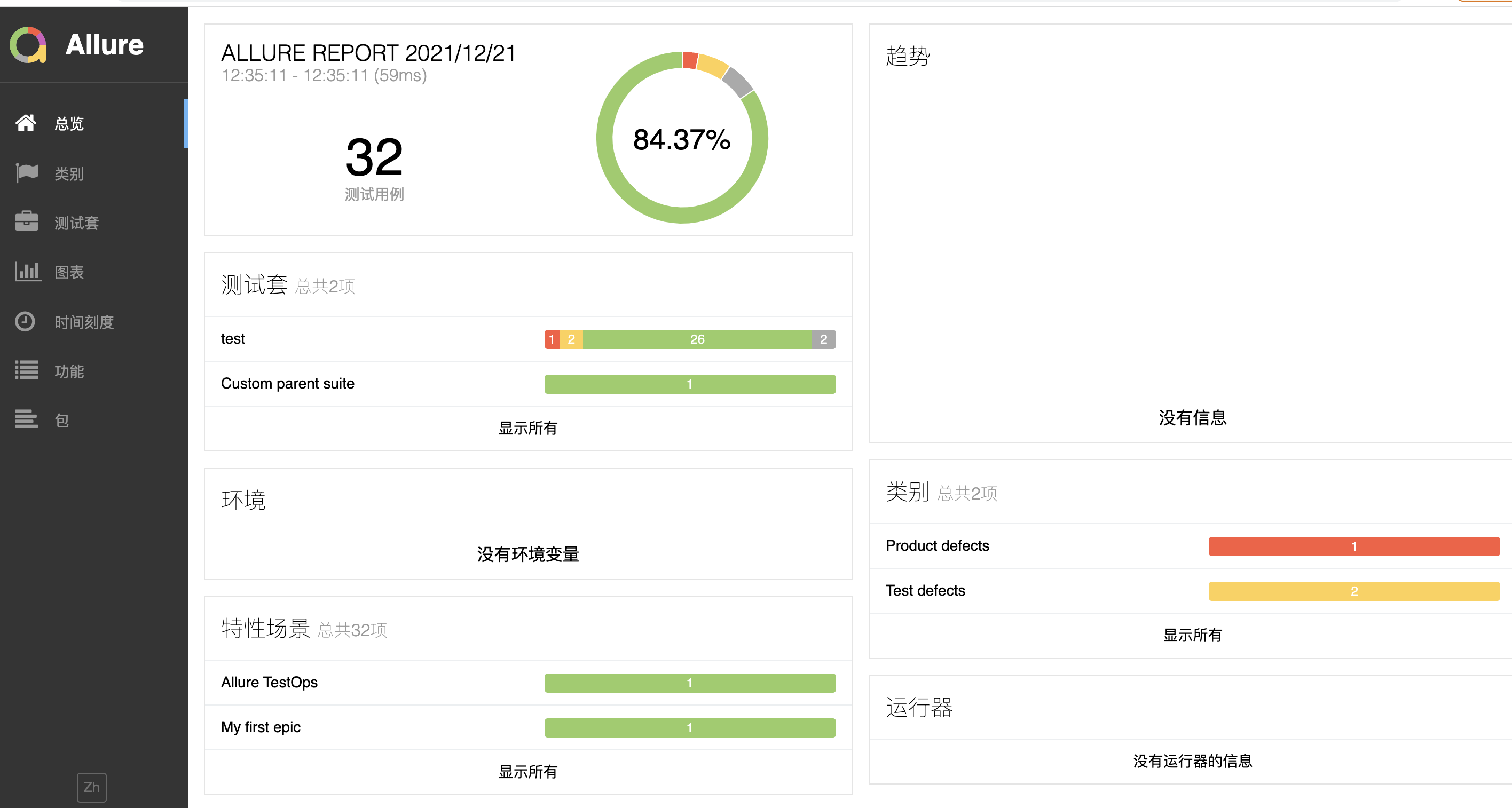This screenshot has height=808, width=1512.
Task: Open the Packages aligned-lines icon
Action: pos(26,419)
